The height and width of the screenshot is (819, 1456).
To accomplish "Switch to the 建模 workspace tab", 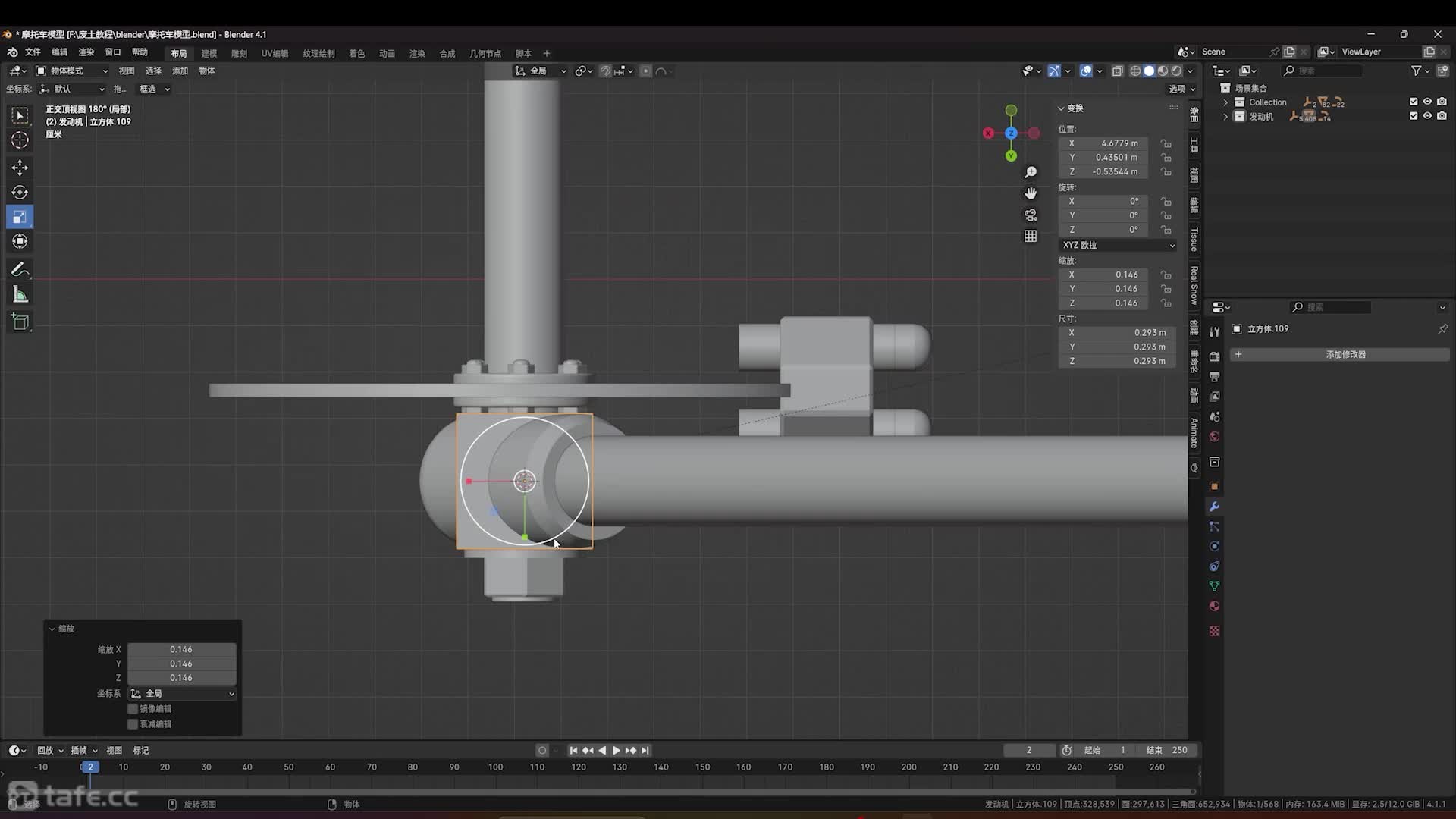I will [209, 54].
